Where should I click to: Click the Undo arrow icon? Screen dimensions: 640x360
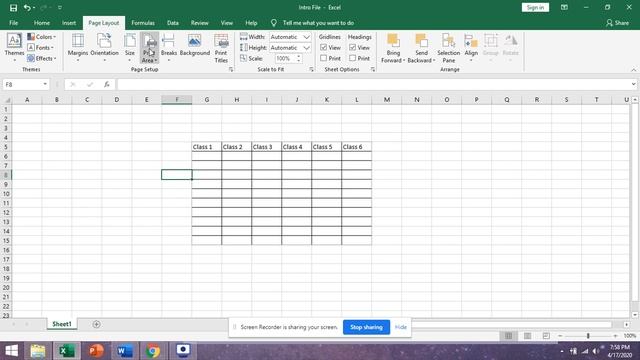pos(27,7)
